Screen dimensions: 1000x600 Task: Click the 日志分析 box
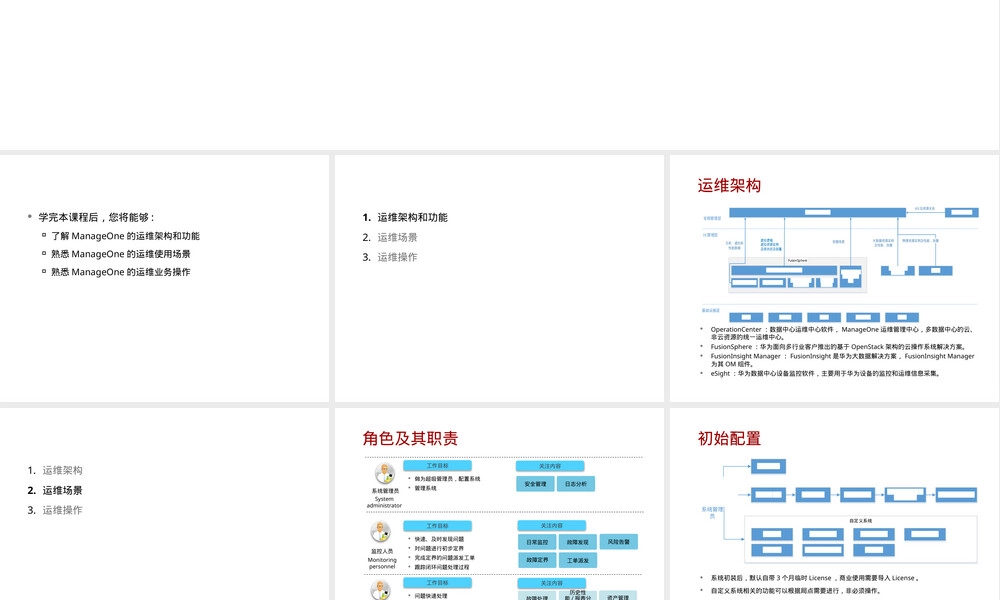pyautogui.click(x=575, y=484)
